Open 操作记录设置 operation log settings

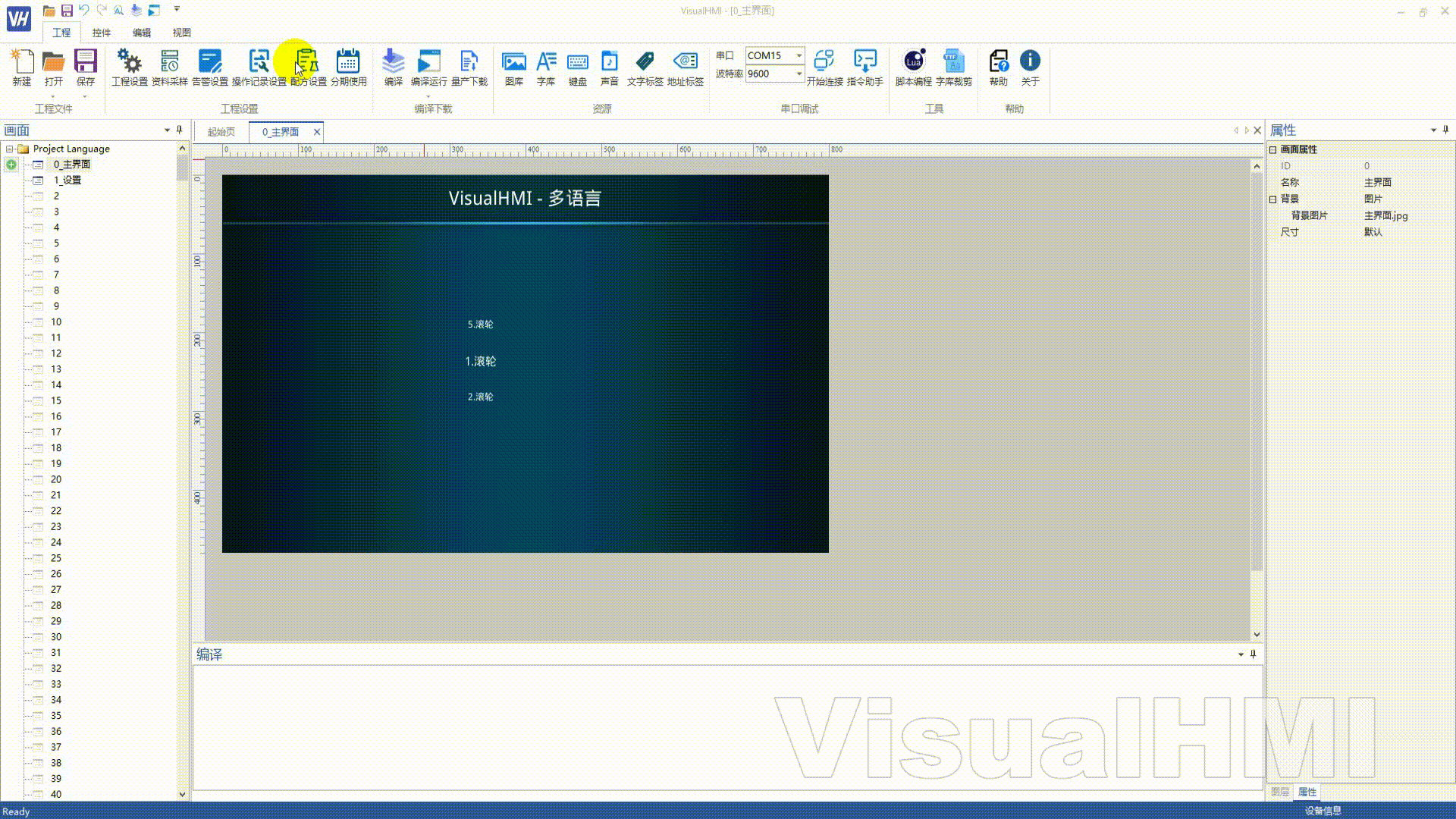point(259,67)
